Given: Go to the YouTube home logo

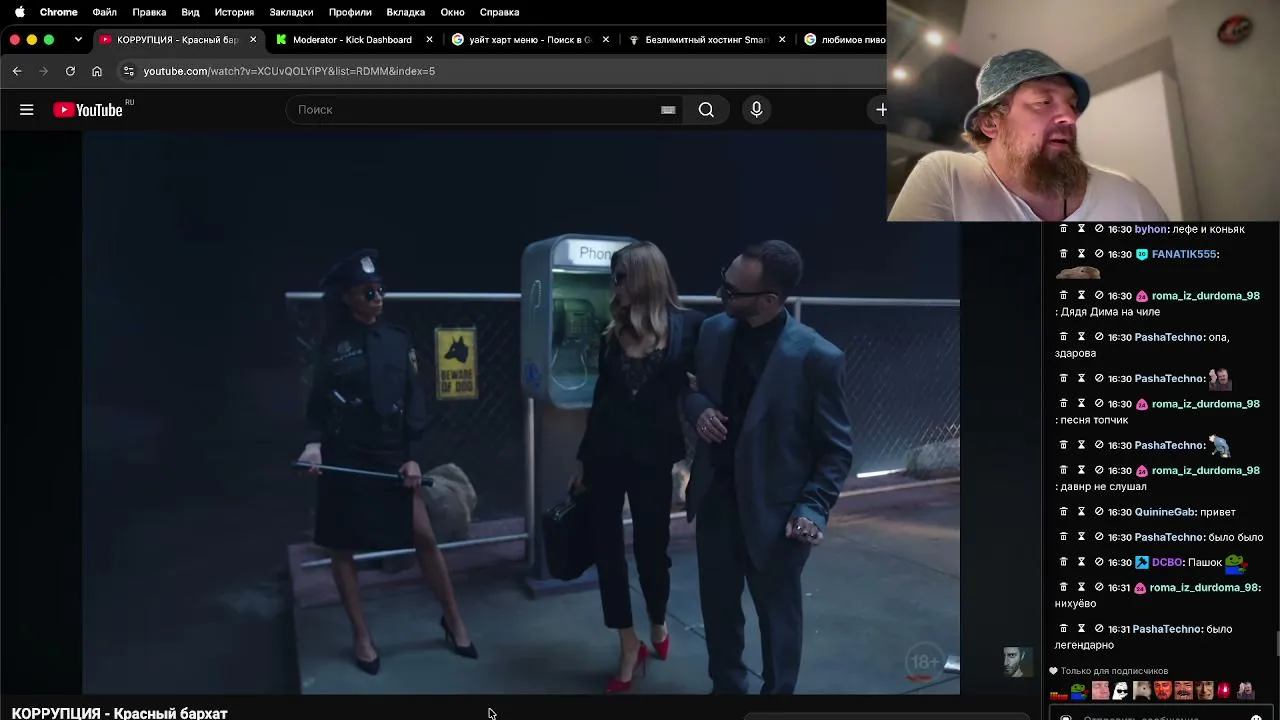Looking at the screenshot, I should (x=88, y=110).
